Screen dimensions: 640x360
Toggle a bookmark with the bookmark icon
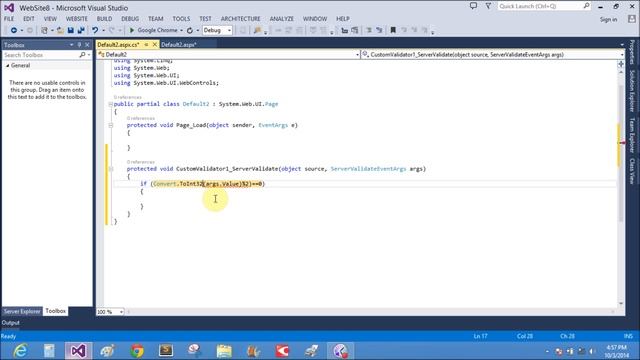pyautogui.click(x=393, y=30)
